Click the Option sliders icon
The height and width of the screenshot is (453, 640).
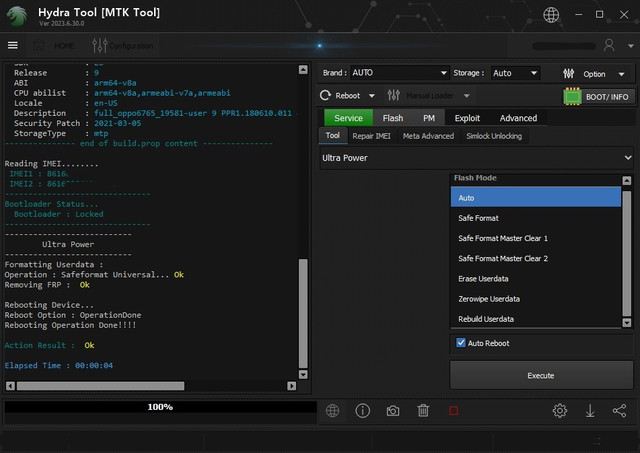[569, 73]
